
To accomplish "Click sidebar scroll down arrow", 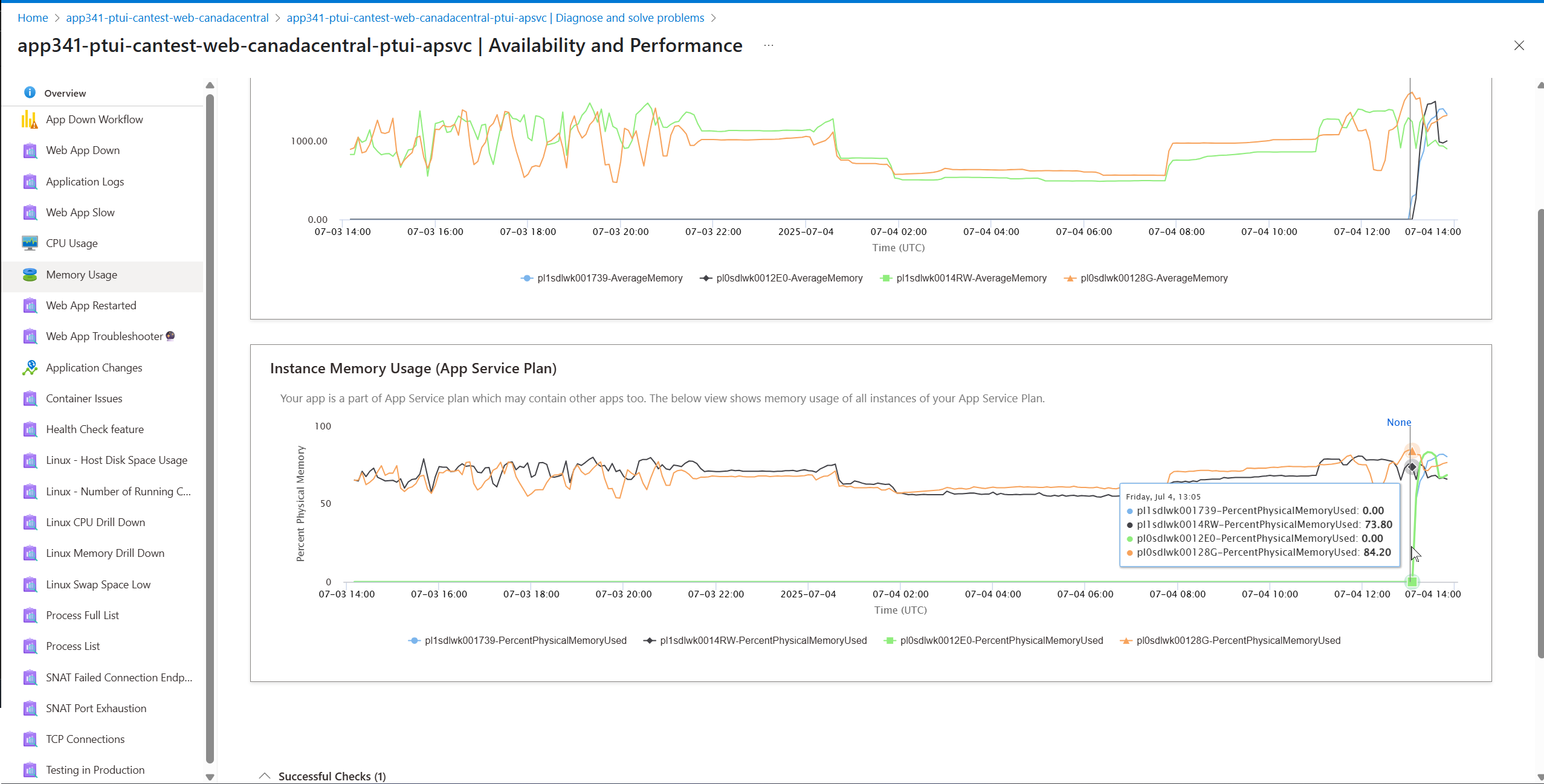I will point(210,777).
